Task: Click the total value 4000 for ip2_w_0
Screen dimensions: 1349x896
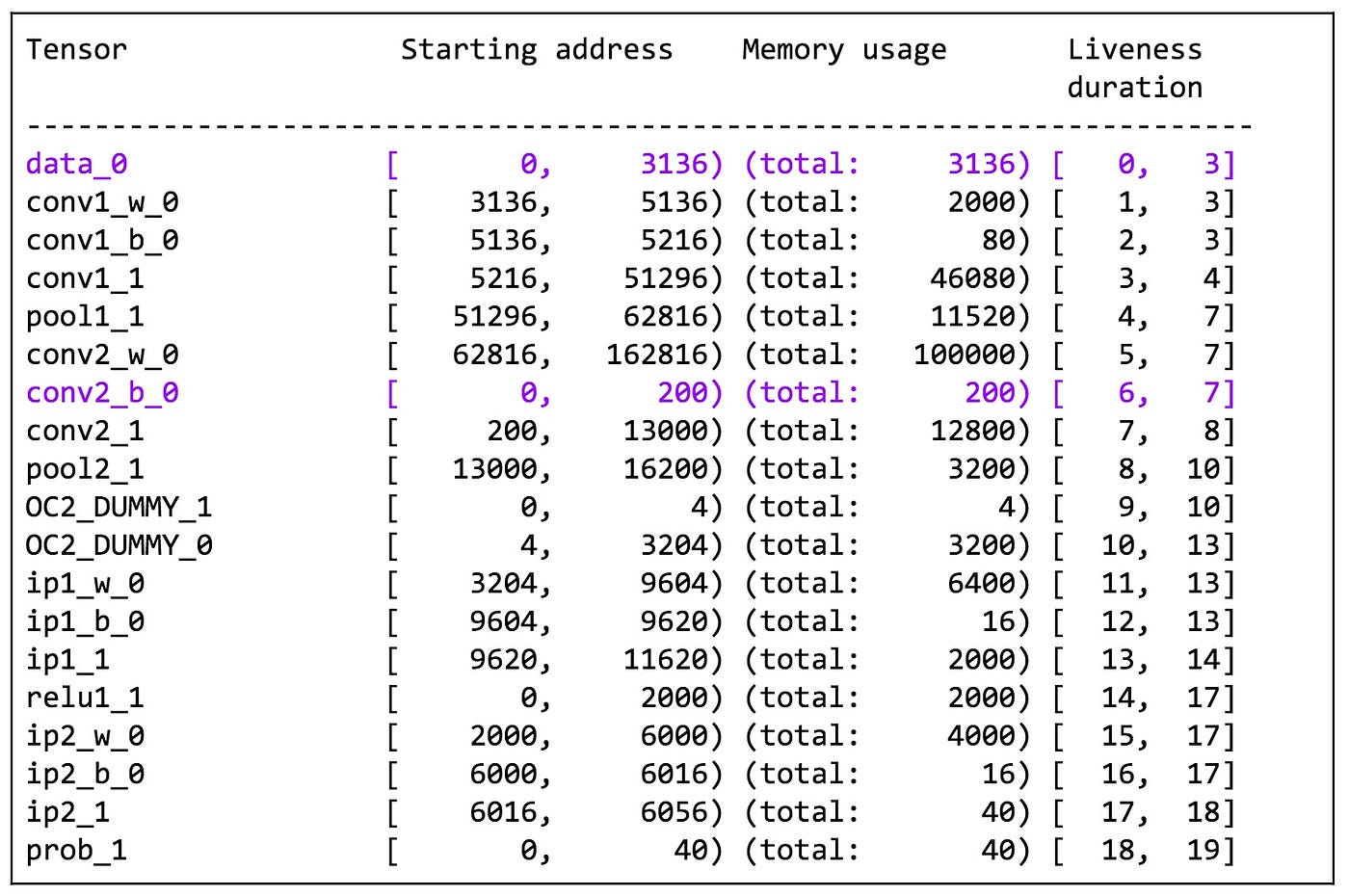Action: 981,736
